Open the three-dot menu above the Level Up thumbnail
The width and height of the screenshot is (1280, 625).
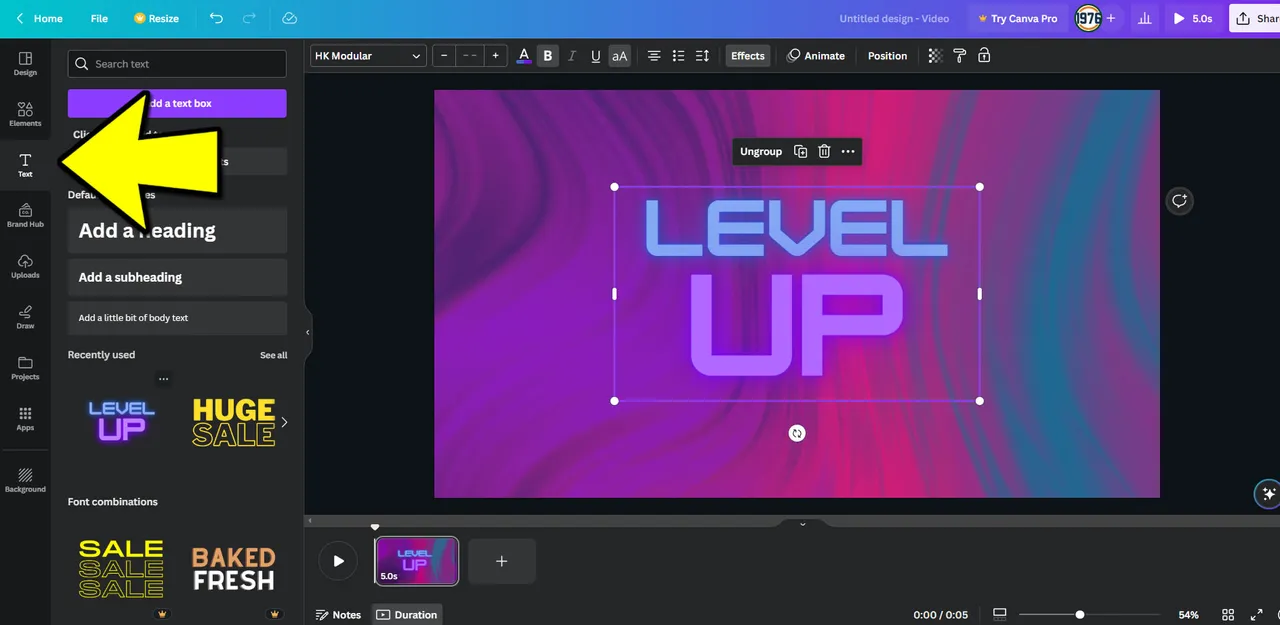coord(163,379)
